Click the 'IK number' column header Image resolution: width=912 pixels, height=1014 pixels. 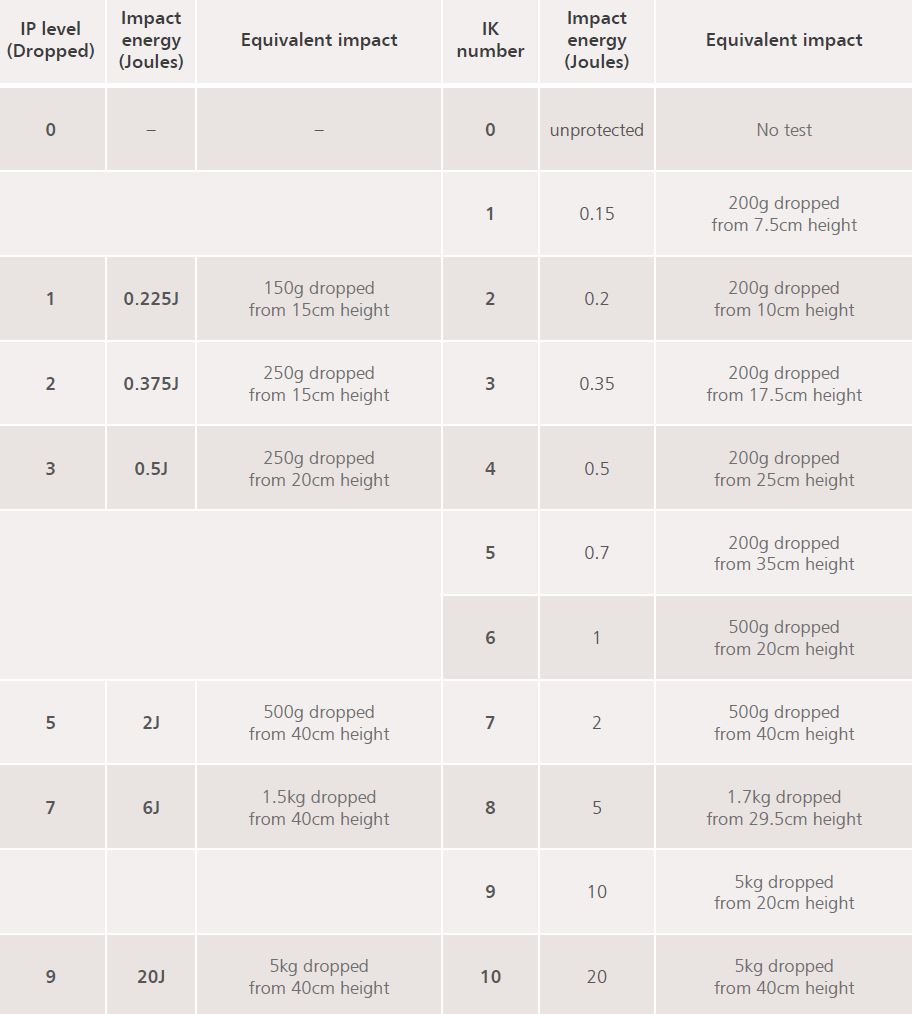490,40
